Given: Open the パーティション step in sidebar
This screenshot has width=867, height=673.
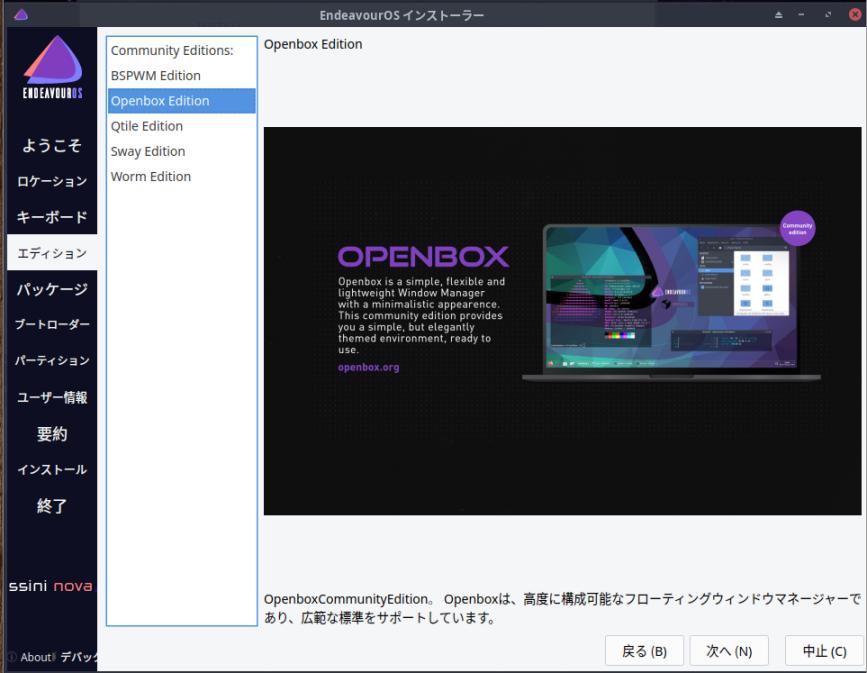Looking at the screenshot, I should (52, 361).
